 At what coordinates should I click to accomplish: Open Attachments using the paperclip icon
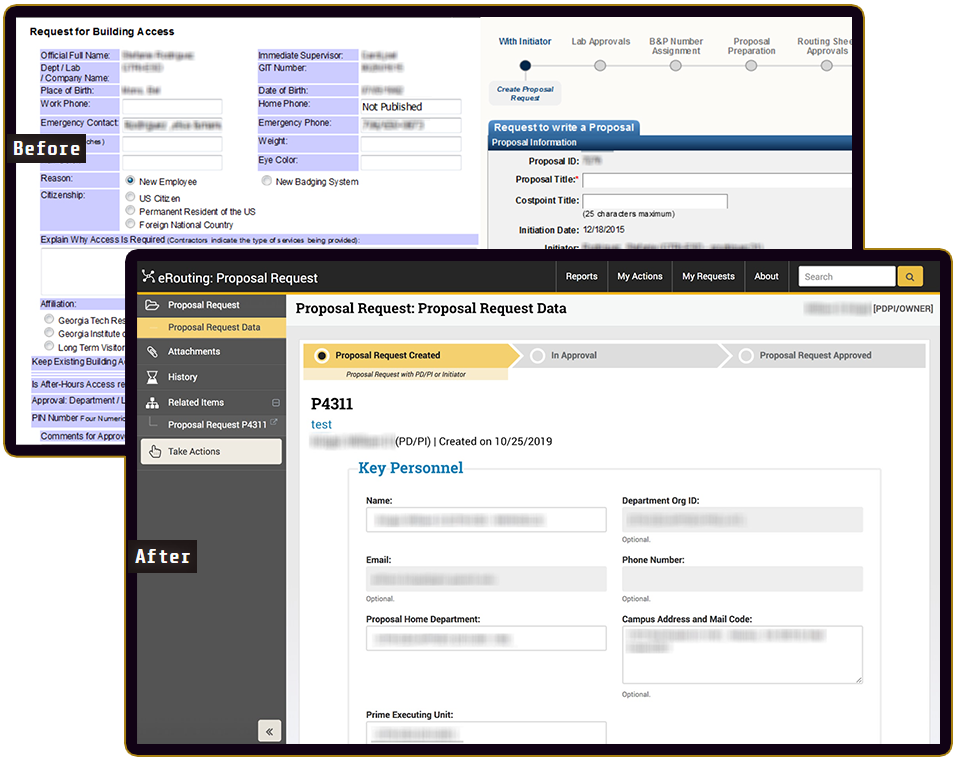(x=154, y=350)
